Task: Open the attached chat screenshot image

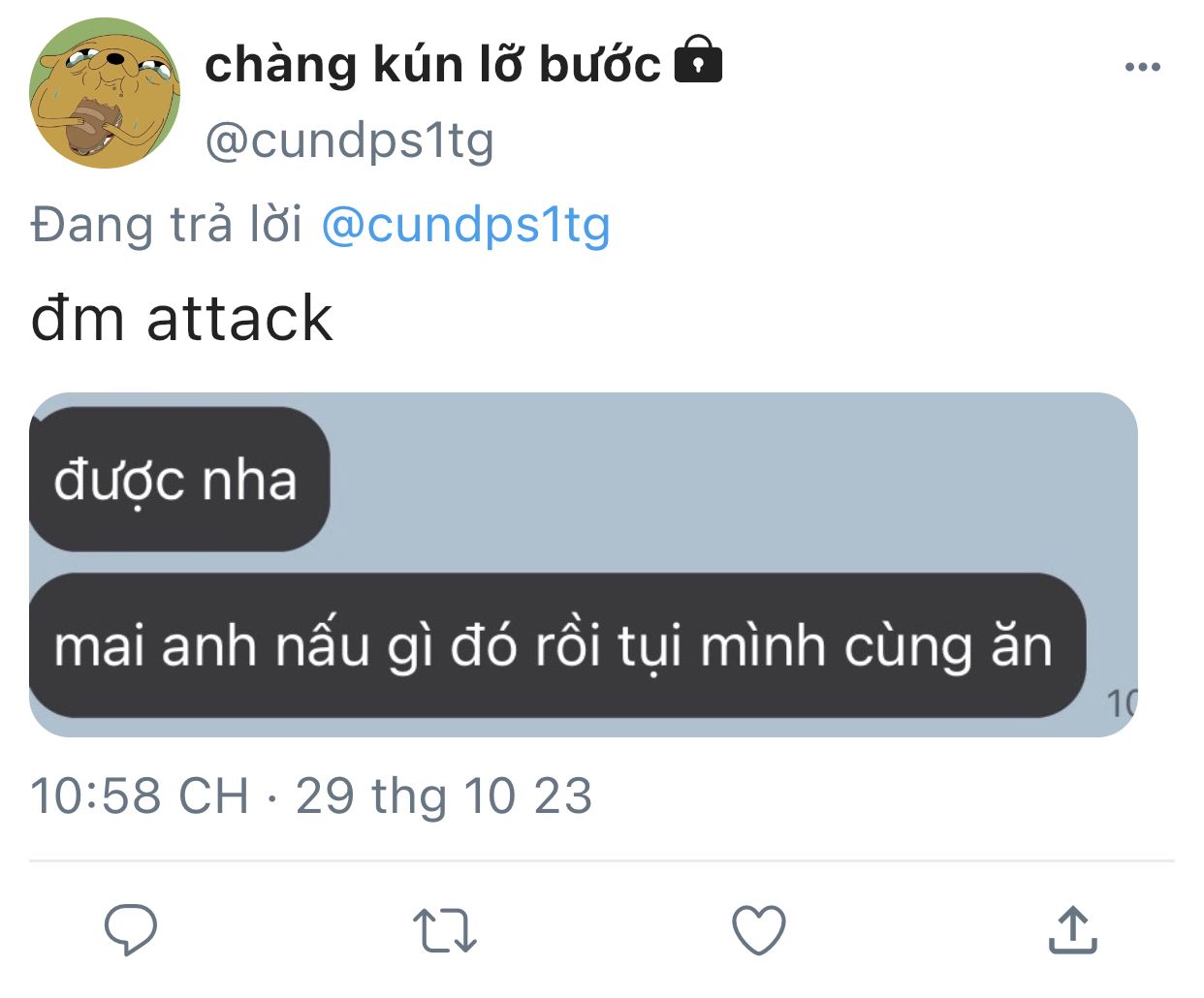Action: [x=583, y=564]
